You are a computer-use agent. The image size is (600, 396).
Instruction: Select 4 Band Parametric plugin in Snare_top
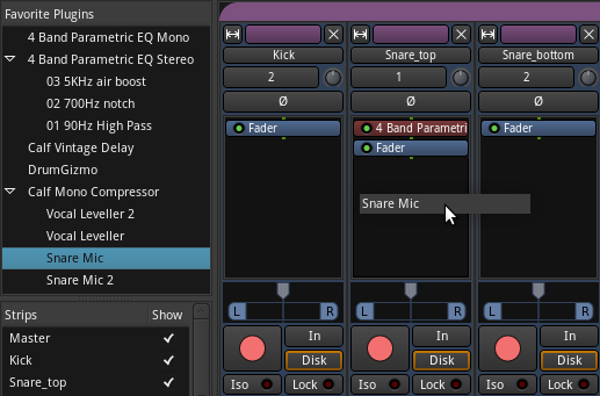[x=411, y=128]
